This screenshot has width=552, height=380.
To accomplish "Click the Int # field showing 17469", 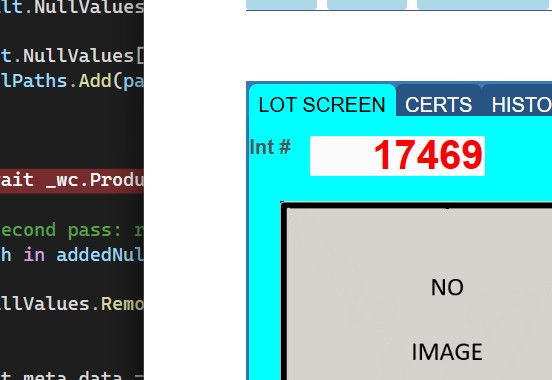I will [397, 156].
